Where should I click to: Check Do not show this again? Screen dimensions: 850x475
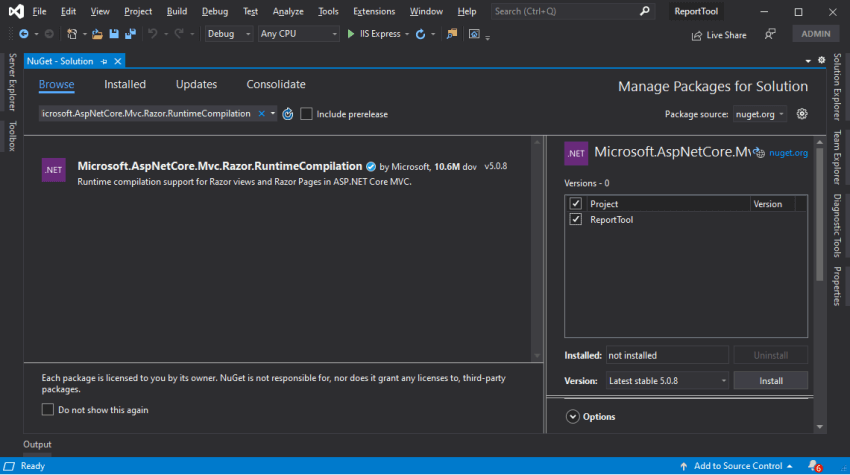tap(48, 409)
